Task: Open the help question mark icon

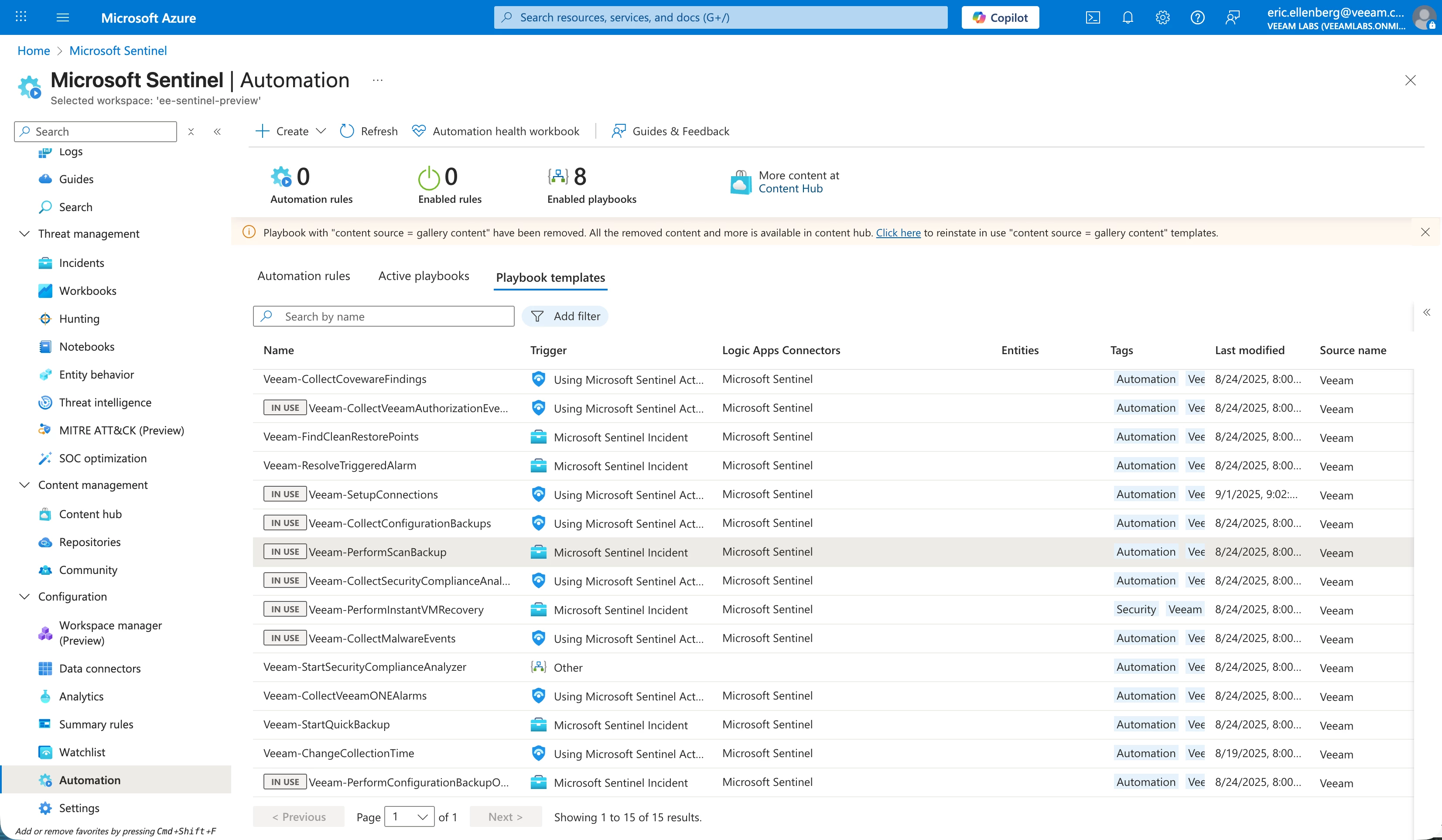Action: [x=1197, y=18]
